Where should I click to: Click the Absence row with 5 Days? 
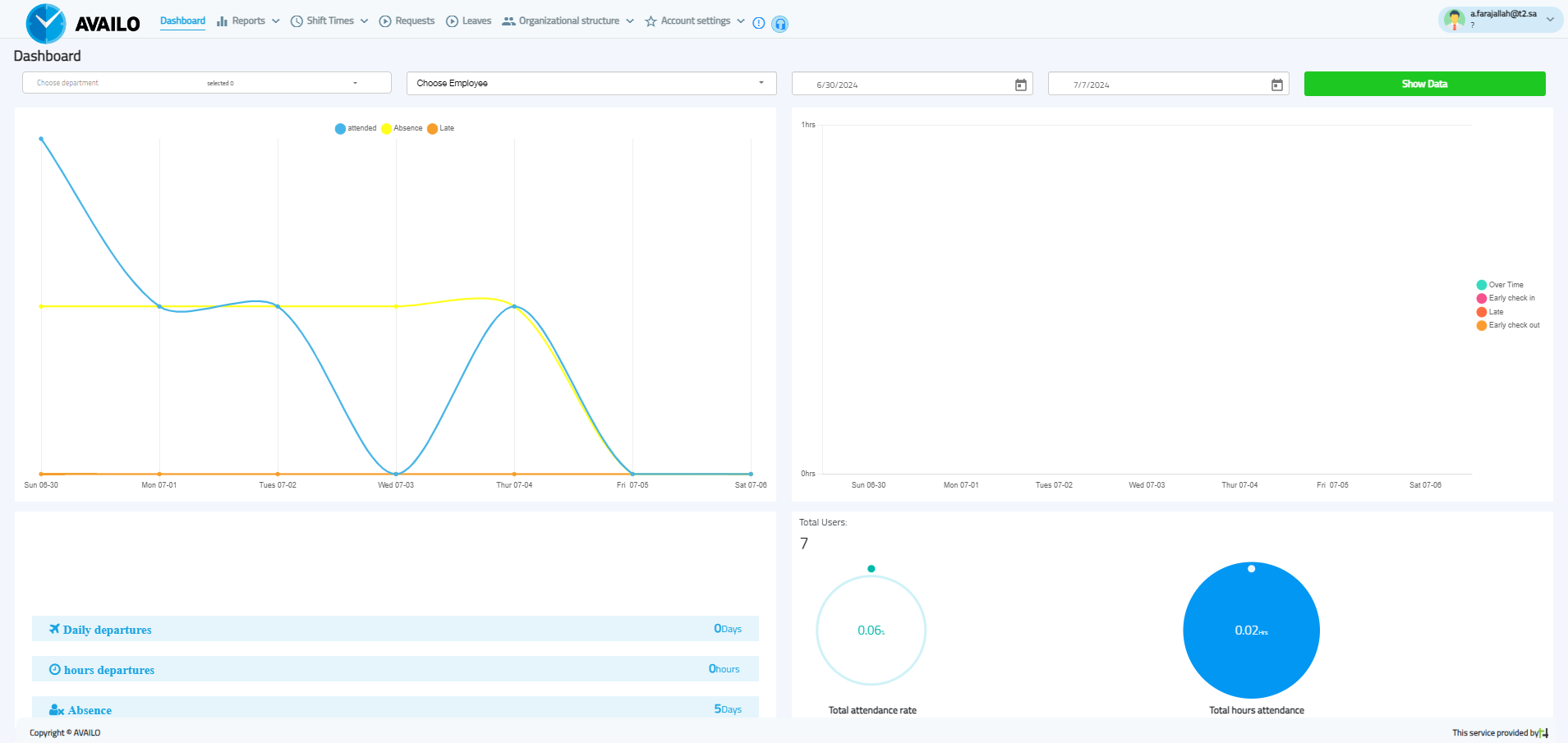coord(395,708)
